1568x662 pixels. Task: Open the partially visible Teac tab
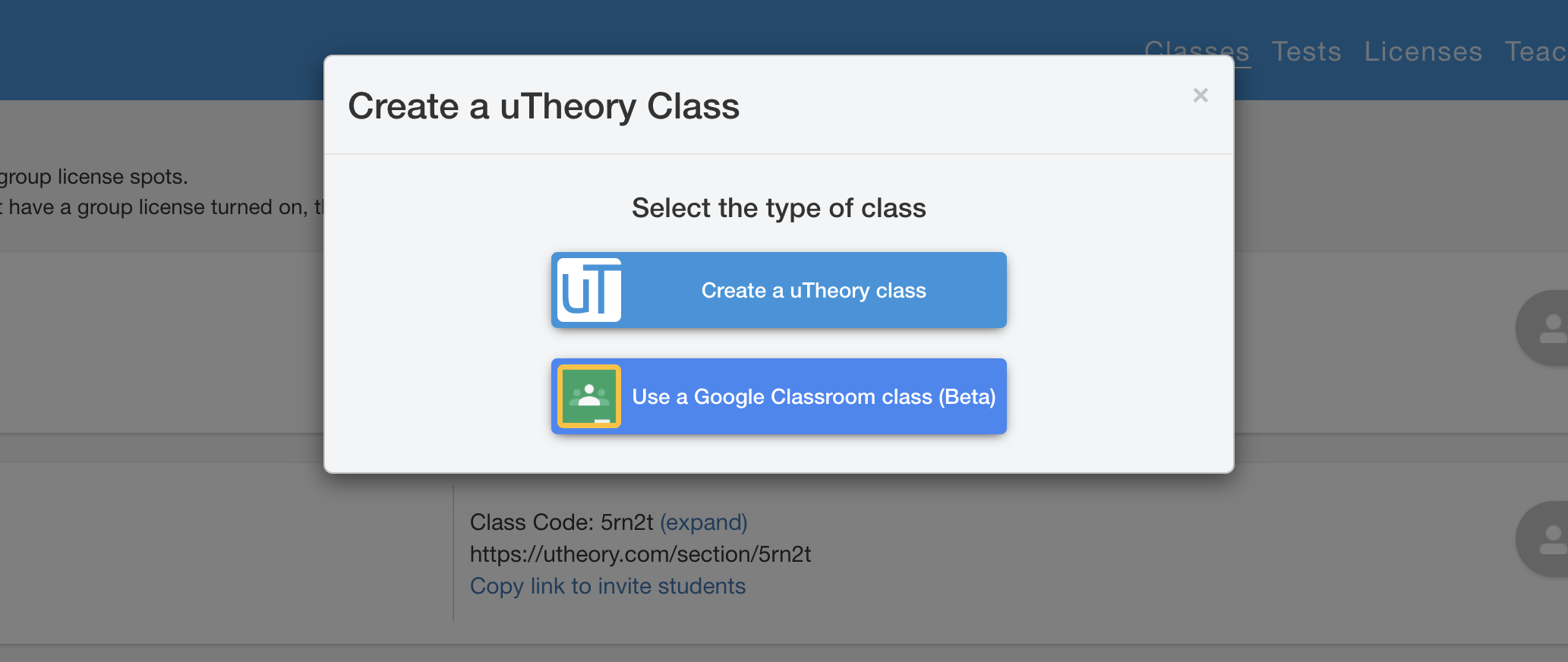[x=1536, y=52]
